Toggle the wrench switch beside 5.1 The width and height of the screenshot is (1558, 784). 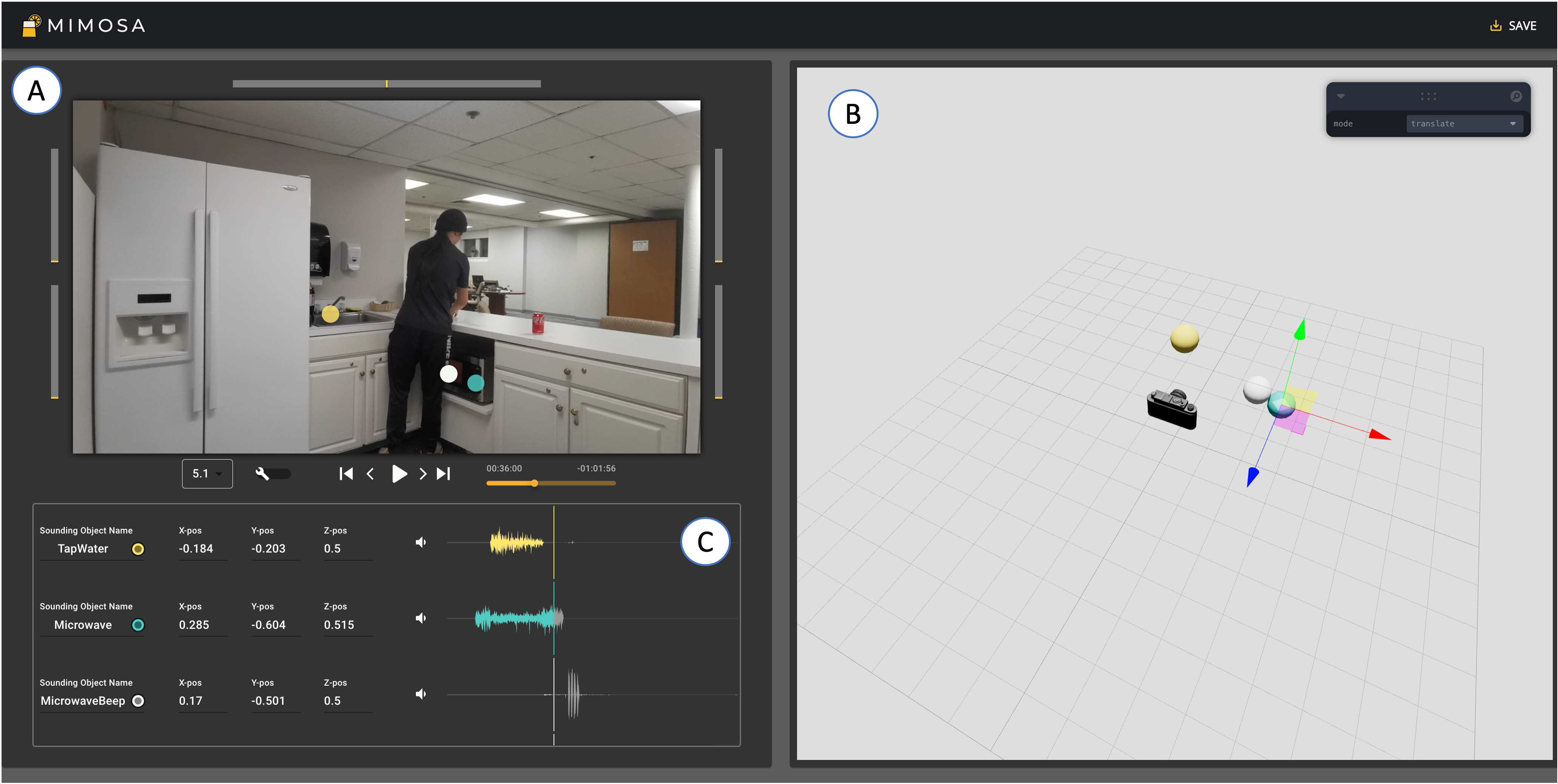[x=273, y=474]
